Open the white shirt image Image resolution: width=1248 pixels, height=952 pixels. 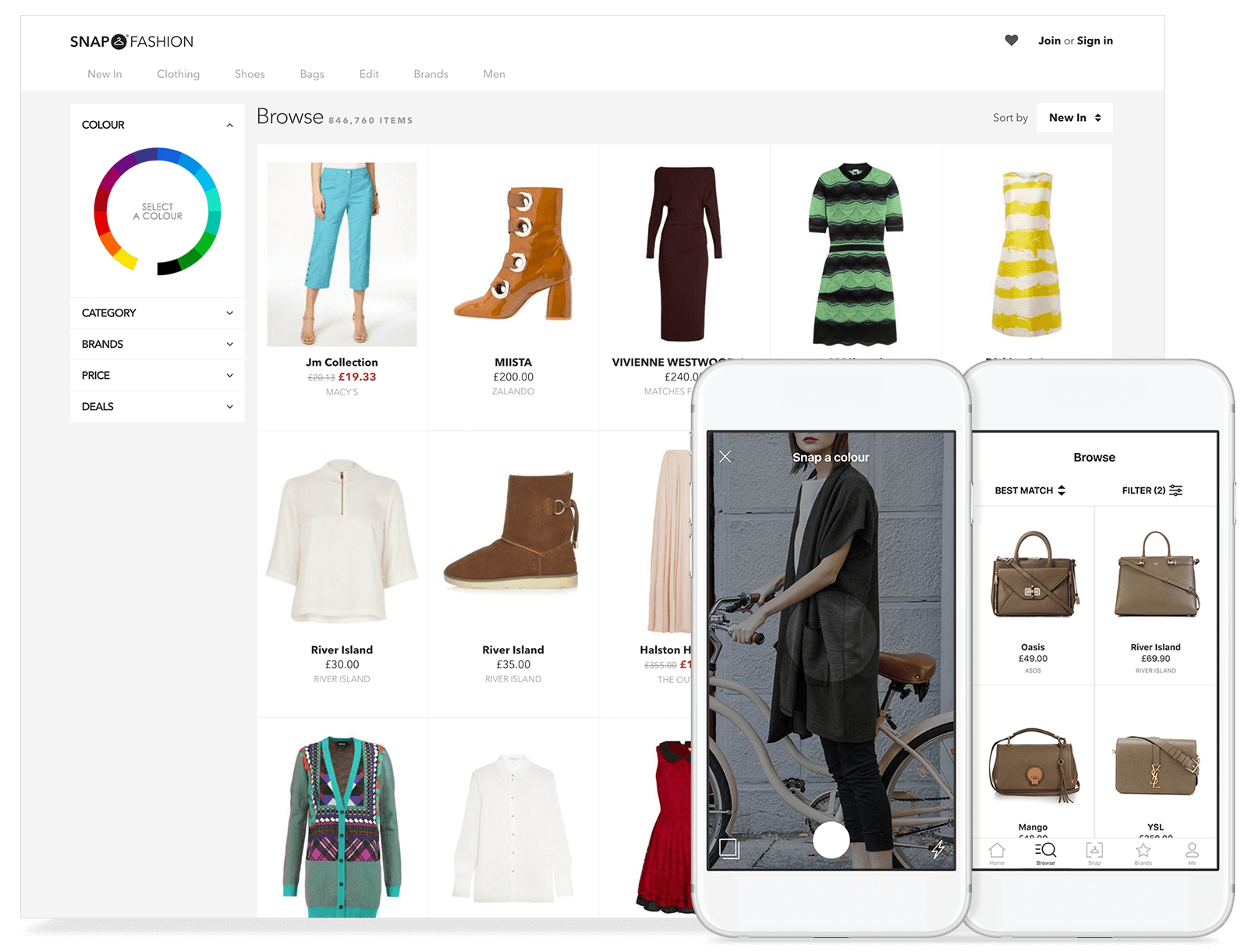512,828
